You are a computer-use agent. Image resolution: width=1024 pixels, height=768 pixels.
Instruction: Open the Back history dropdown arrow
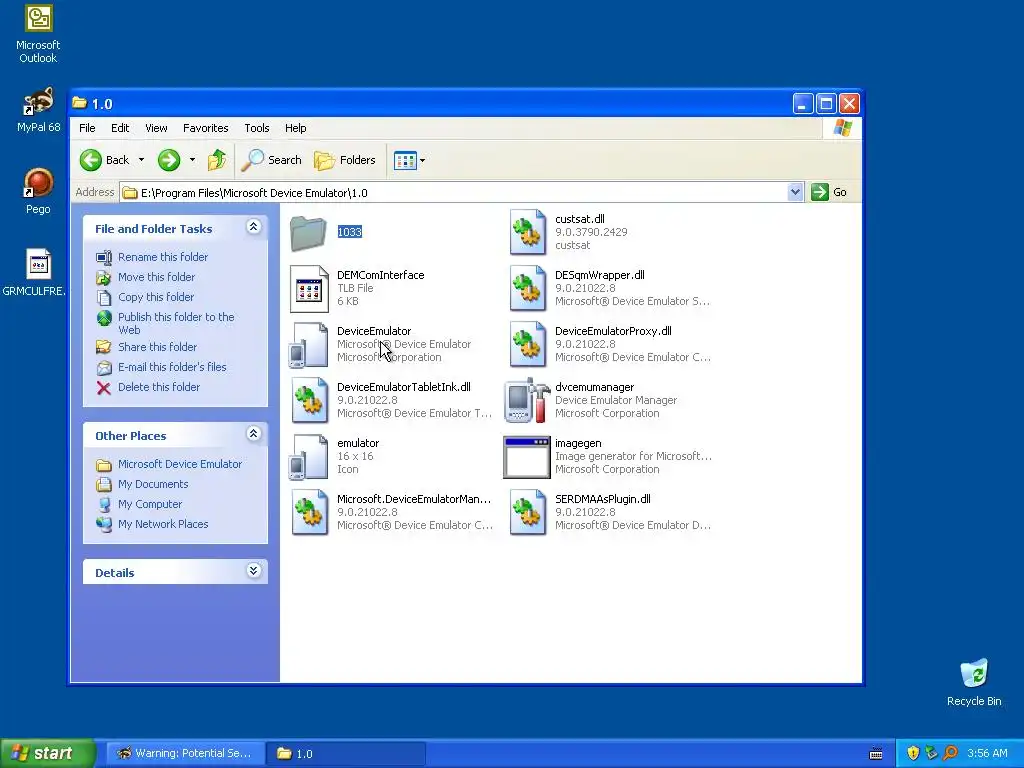click(x=141, y=160)
